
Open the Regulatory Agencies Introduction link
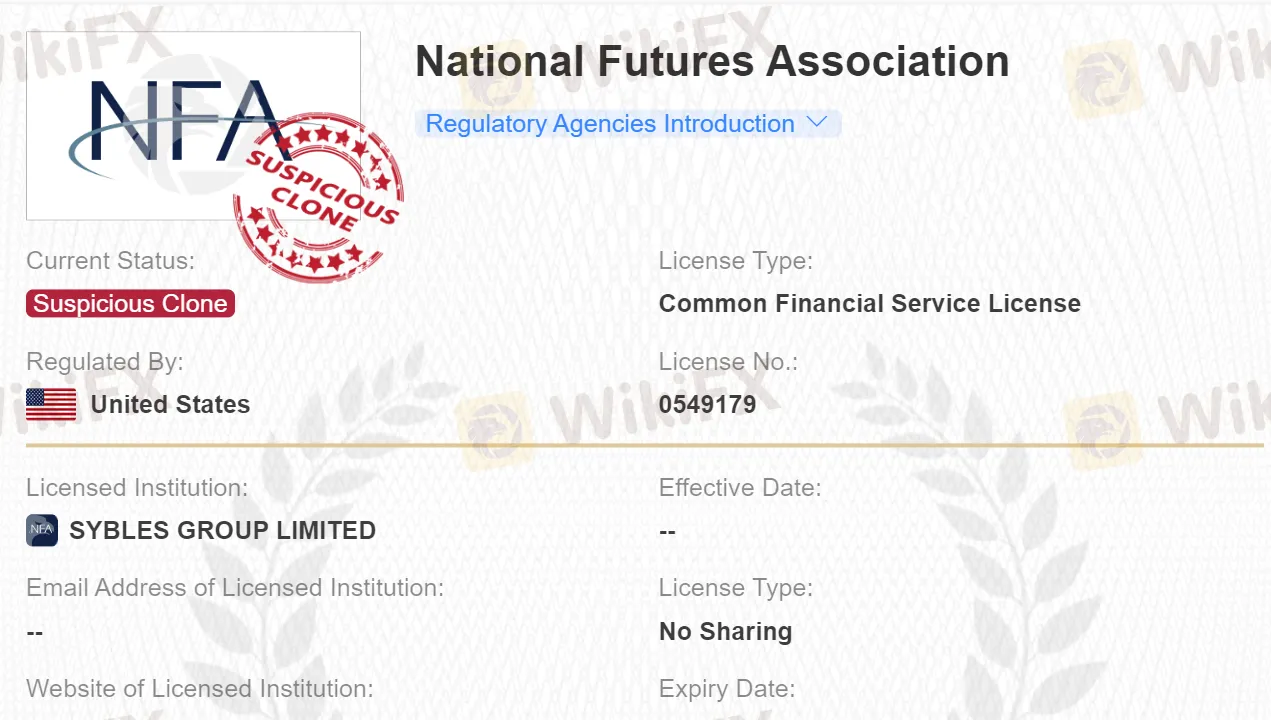(609, 124)
